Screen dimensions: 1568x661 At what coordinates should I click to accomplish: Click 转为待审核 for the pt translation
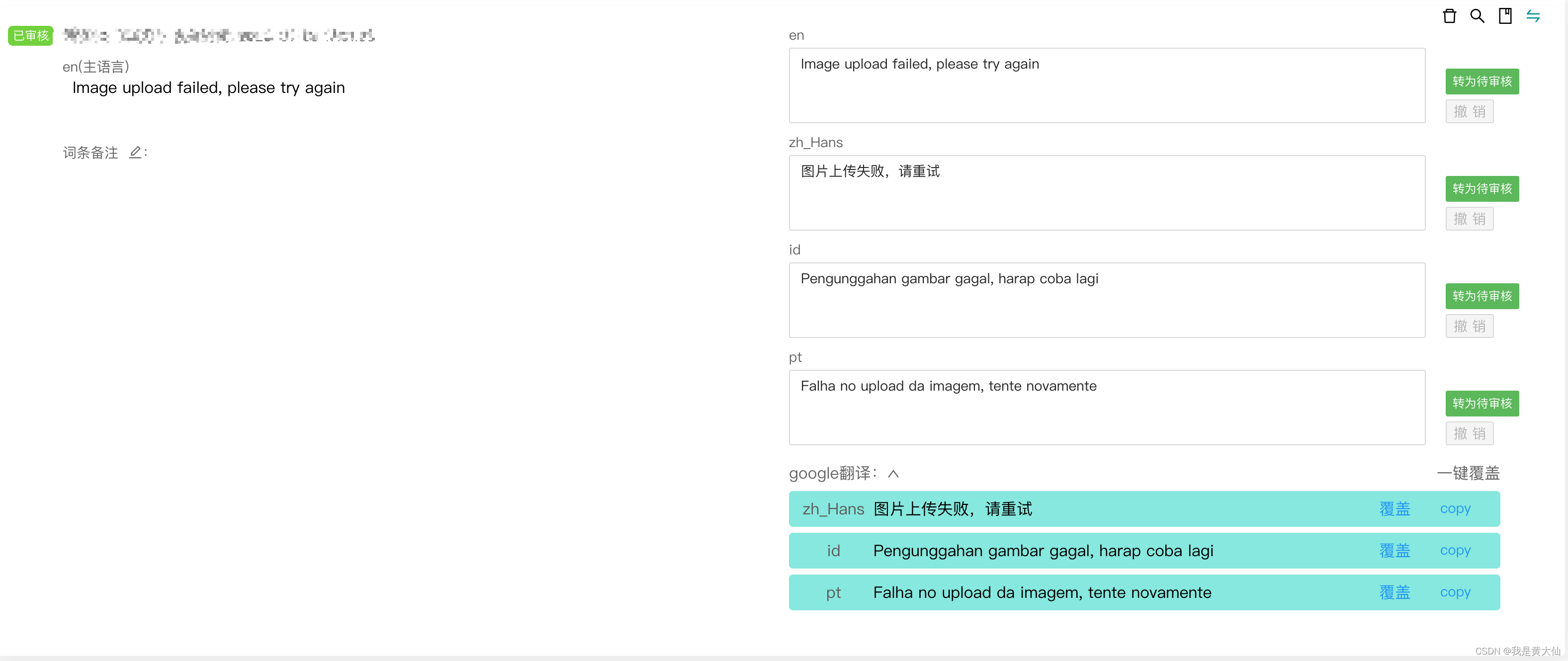coord(1481,403)
